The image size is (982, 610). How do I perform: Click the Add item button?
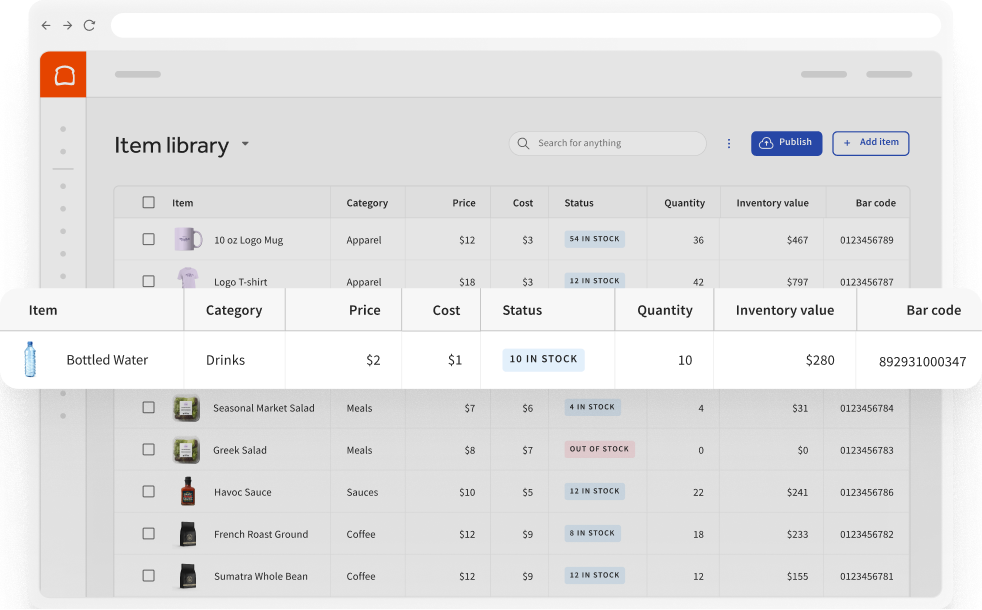point(871,143)
